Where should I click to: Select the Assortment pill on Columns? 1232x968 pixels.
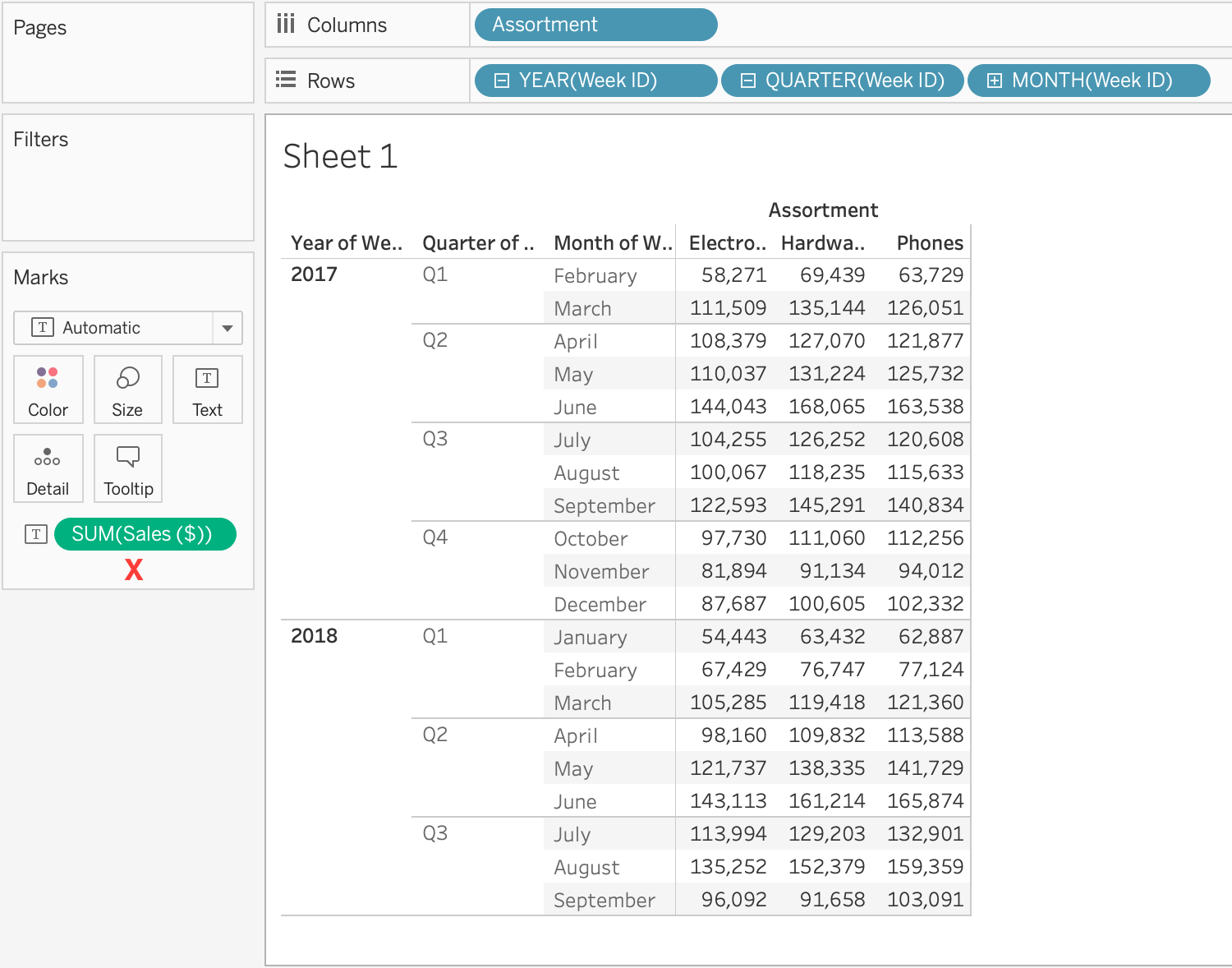pos(595,25)
